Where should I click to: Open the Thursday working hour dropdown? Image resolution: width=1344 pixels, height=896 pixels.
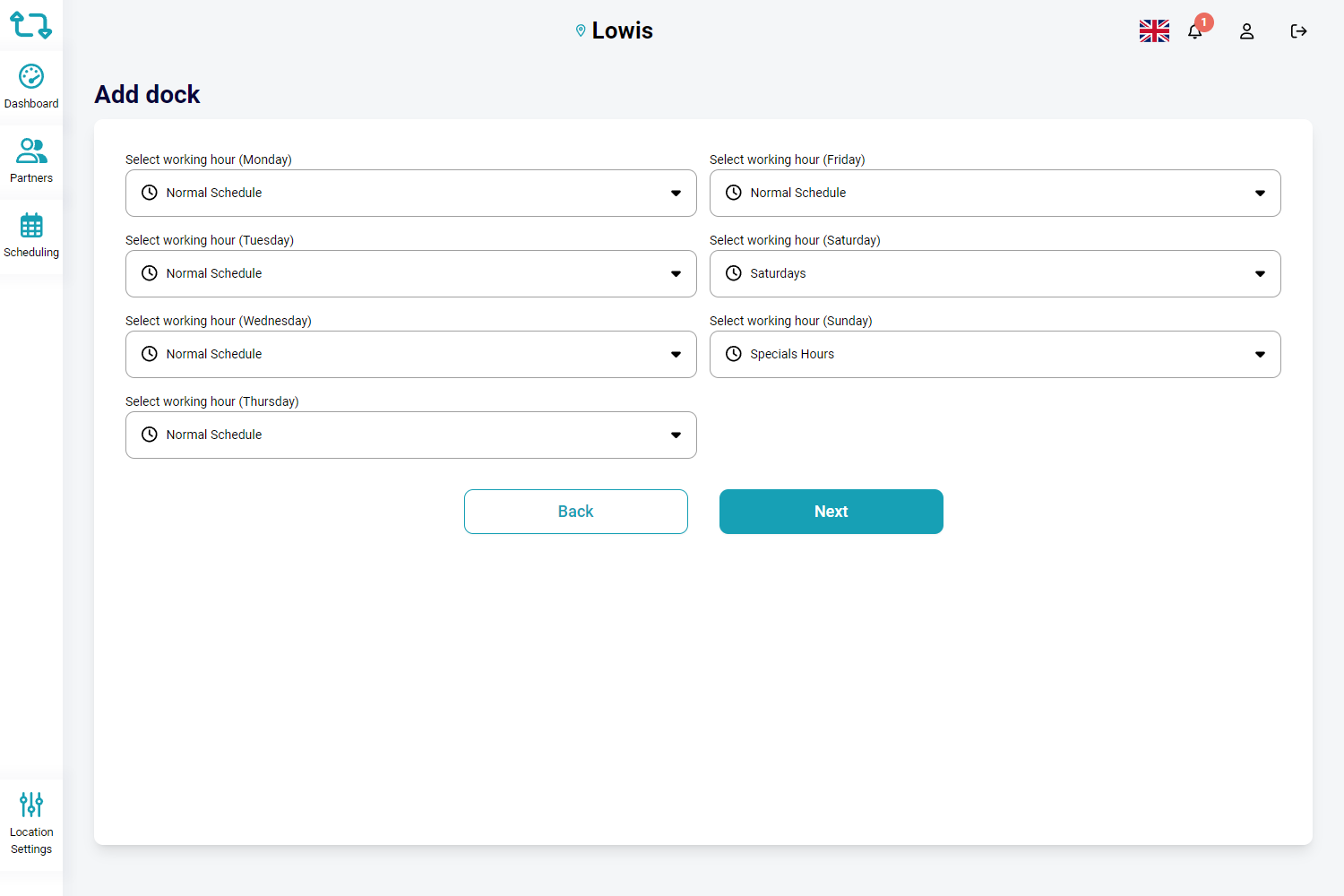[x=411, y=435]
